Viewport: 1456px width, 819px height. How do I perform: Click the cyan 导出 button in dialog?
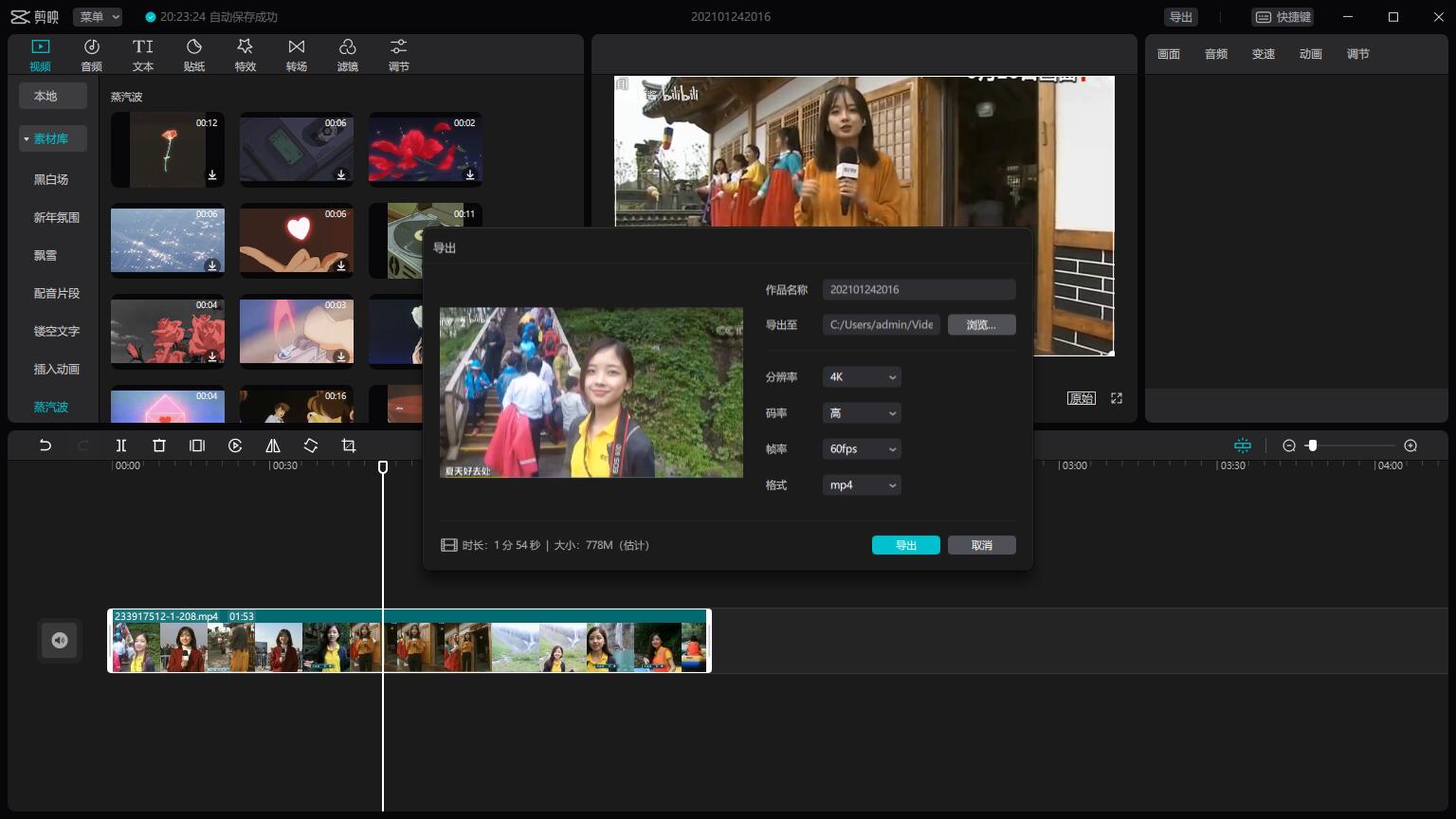(905, 545)
